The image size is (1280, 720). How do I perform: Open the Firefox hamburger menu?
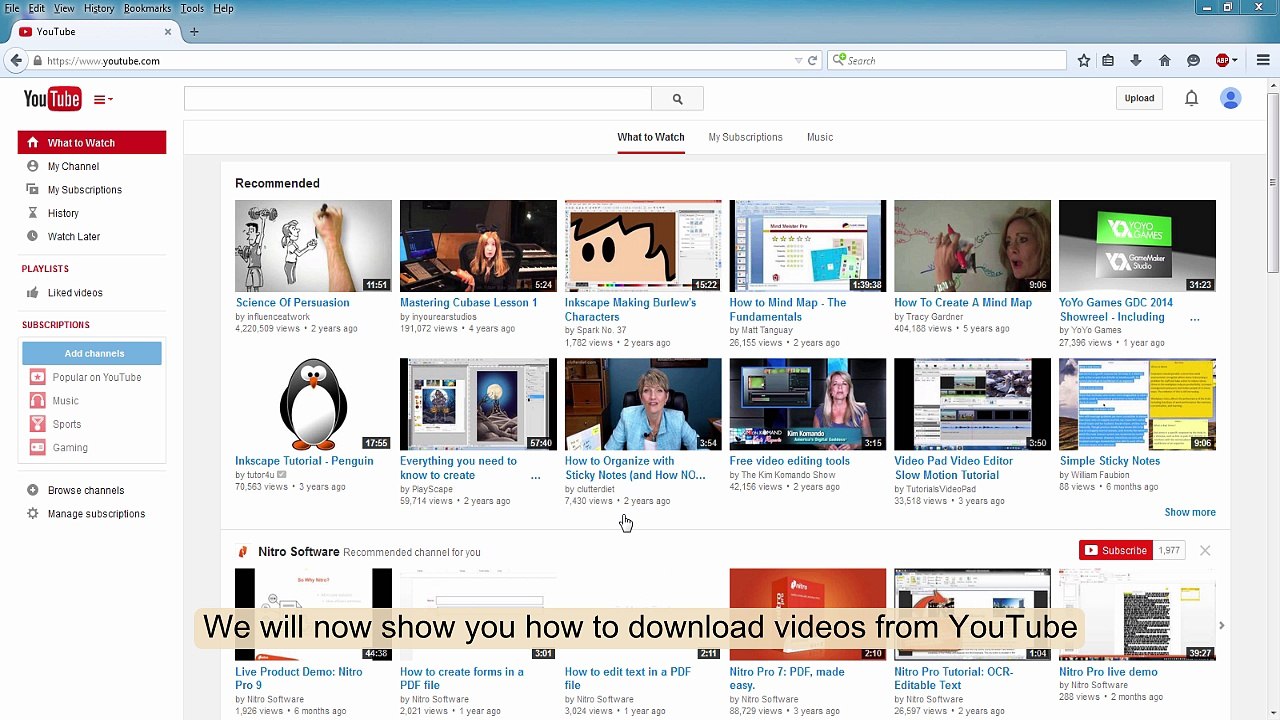coord(1263,61)
